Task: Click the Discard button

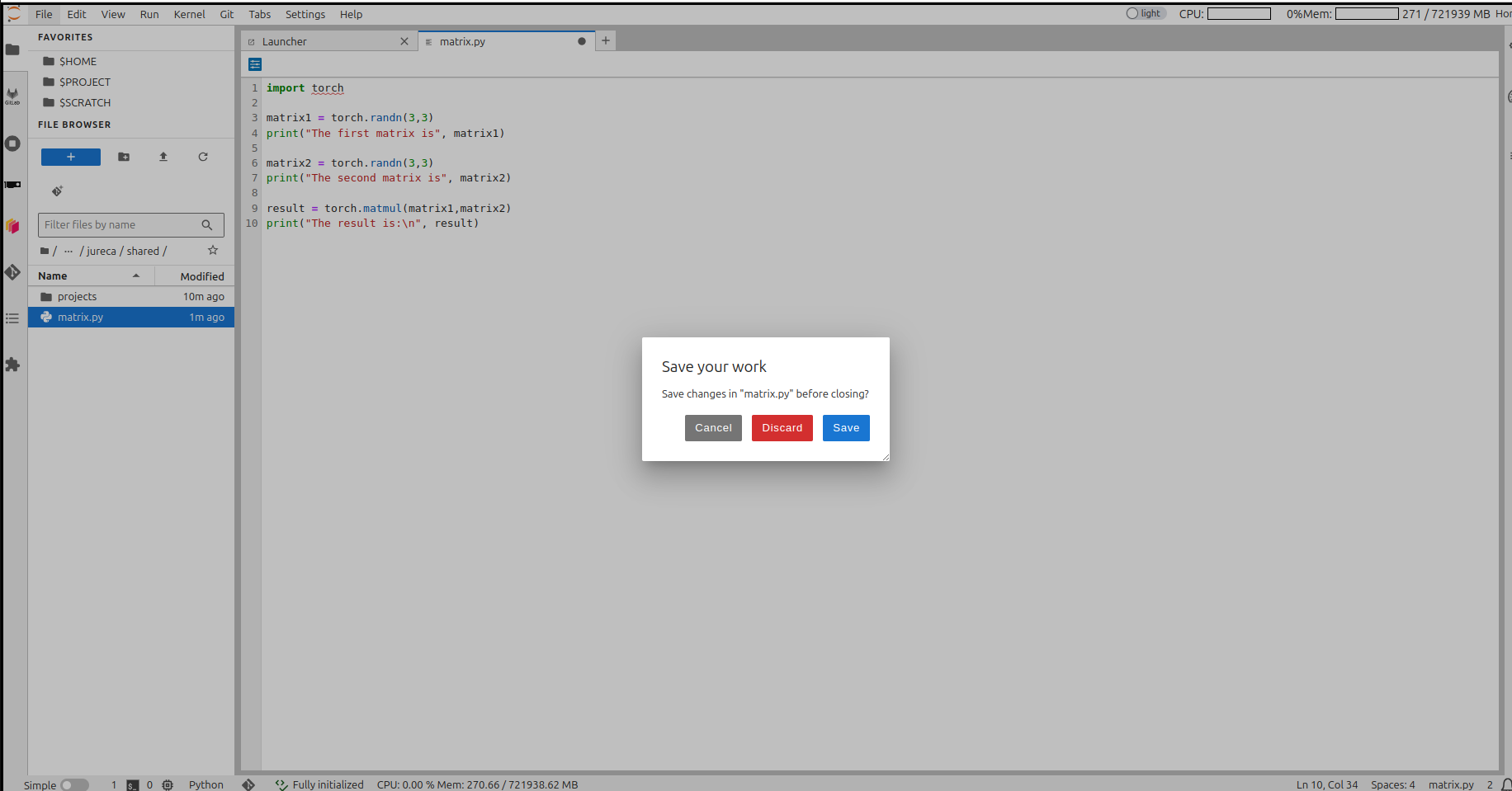Action: click(782, 428)
